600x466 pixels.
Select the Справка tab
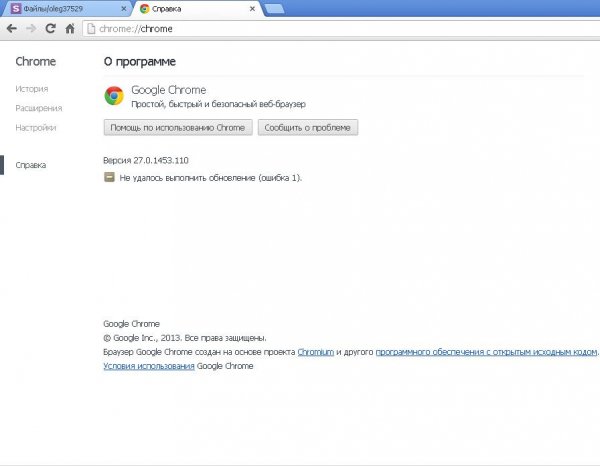tap(197, 8)
